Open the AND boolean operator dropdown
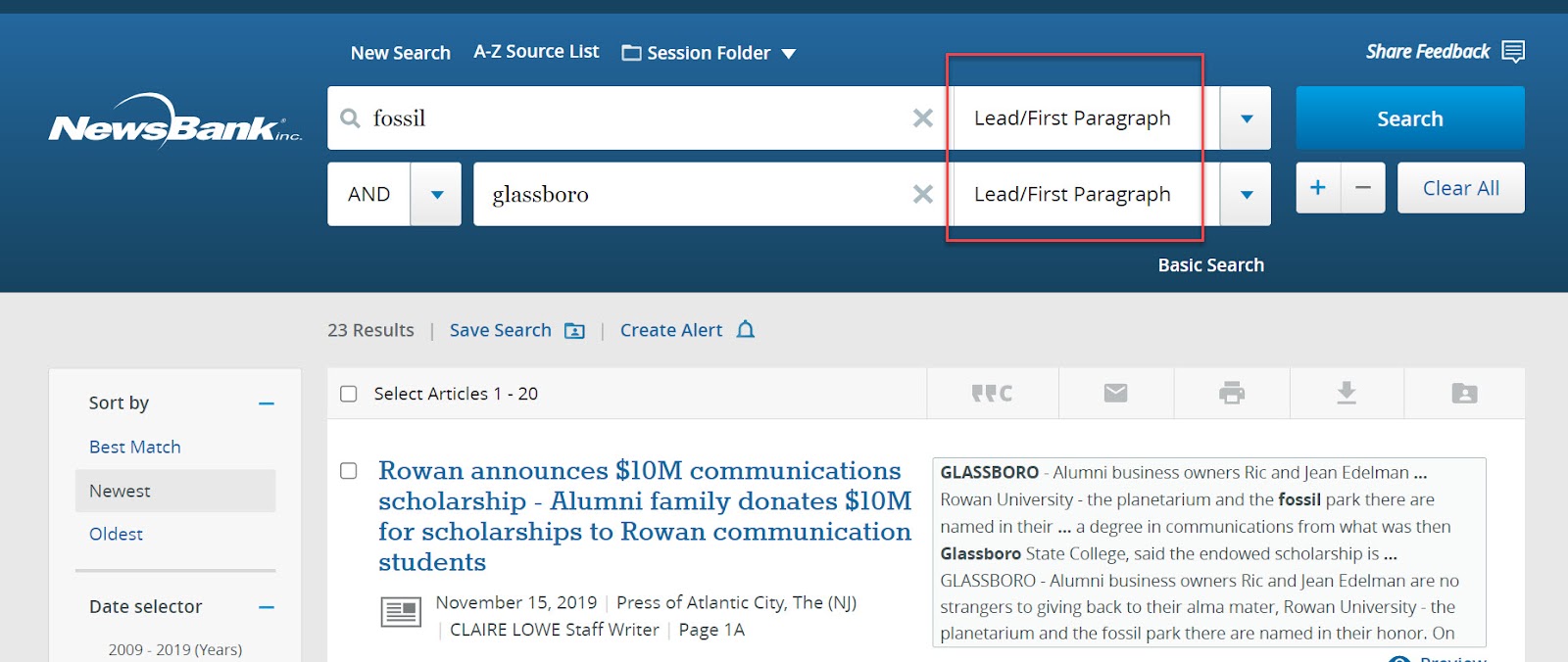 (436, 194)
